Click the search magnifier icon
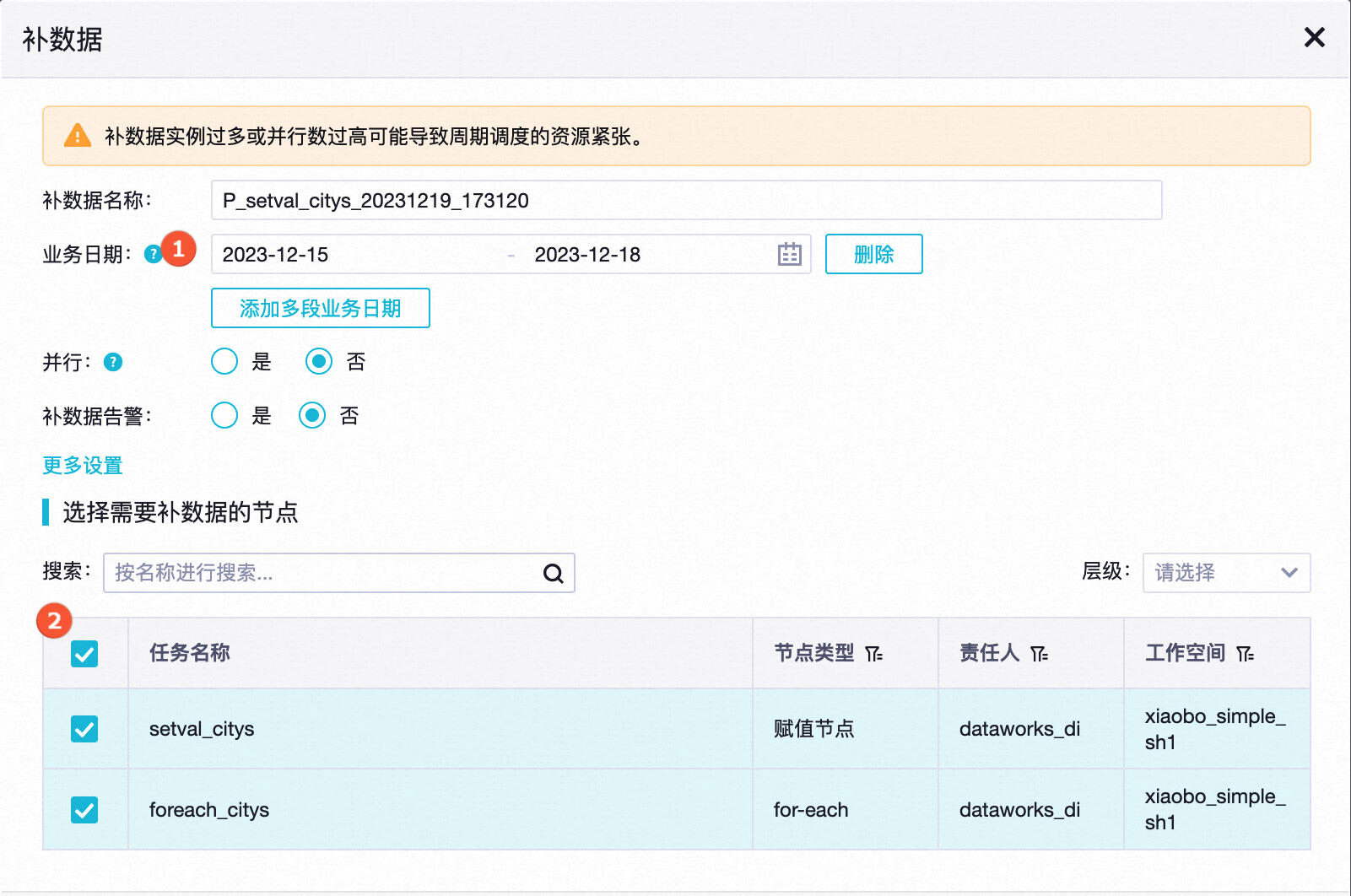This screenshot has width=1351, height=896. coord(554,574)
